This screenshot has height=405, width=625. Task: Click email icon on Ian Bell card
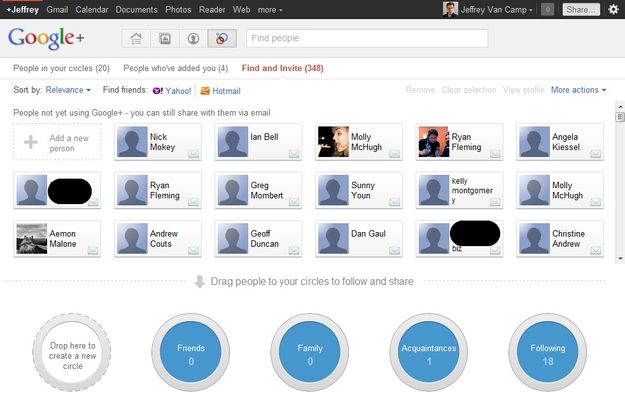294,154
